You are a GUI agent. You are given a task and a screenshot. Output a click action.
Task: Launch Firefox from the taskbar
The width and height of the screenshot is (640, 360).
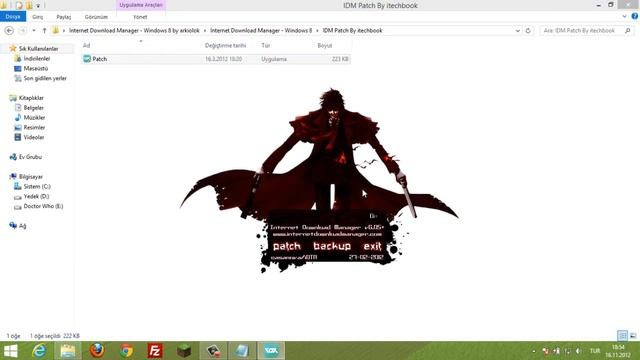(x=97, y=351)
